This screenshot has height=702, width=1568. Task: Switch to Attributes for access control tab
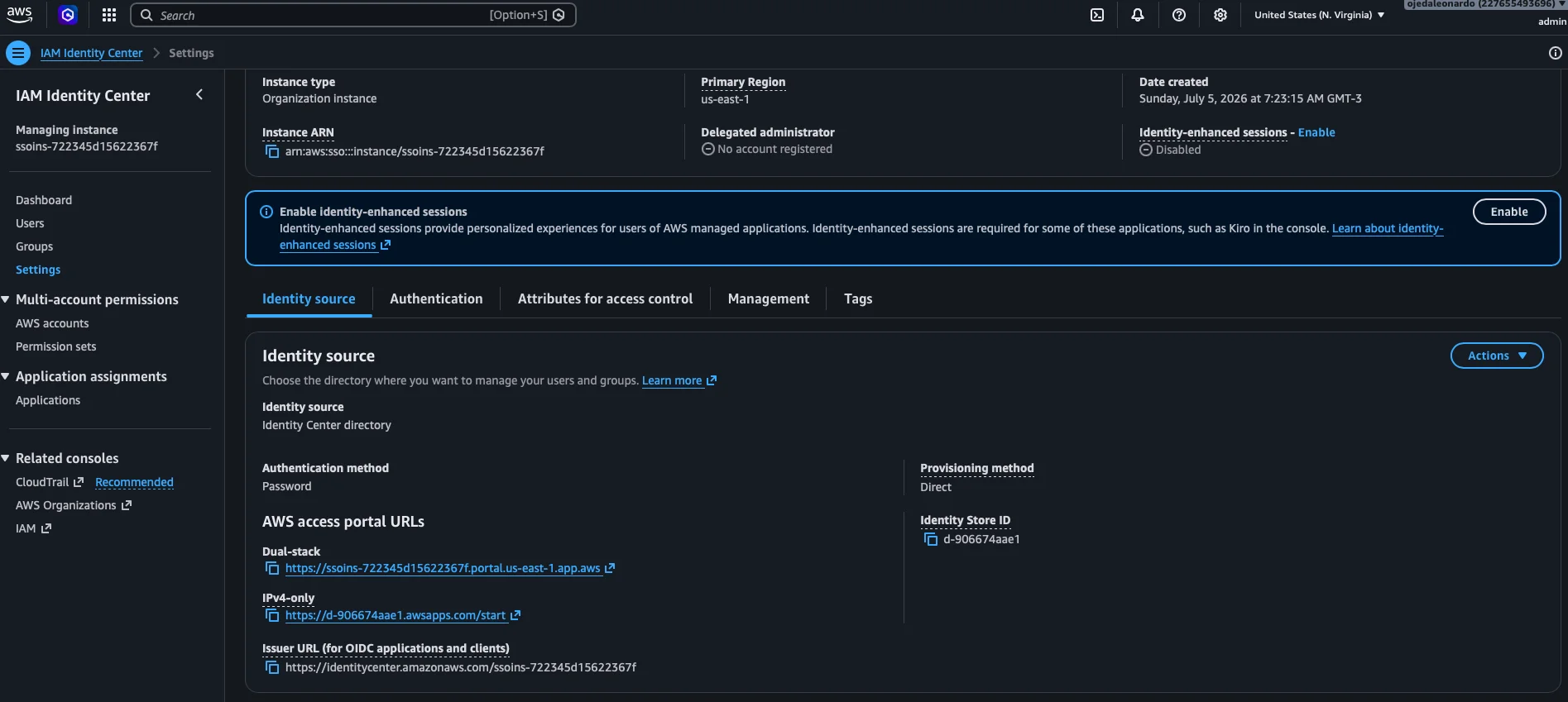[605, 299]
